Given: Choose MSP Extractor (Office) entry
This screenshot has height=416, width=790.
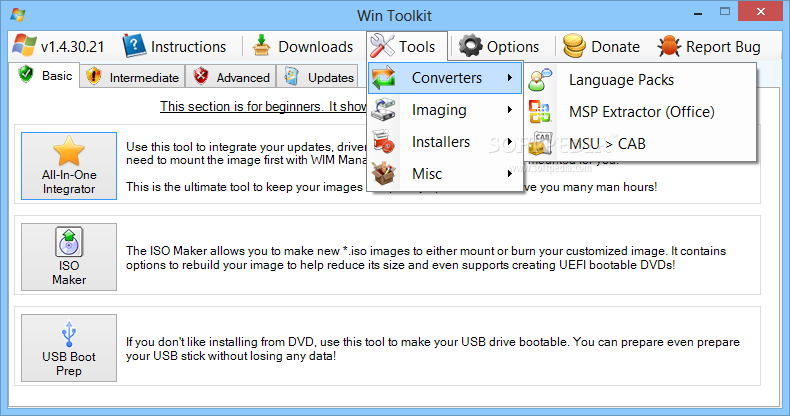Looking at the screenshot, I should pyautogui.click(x=640, y=111).
